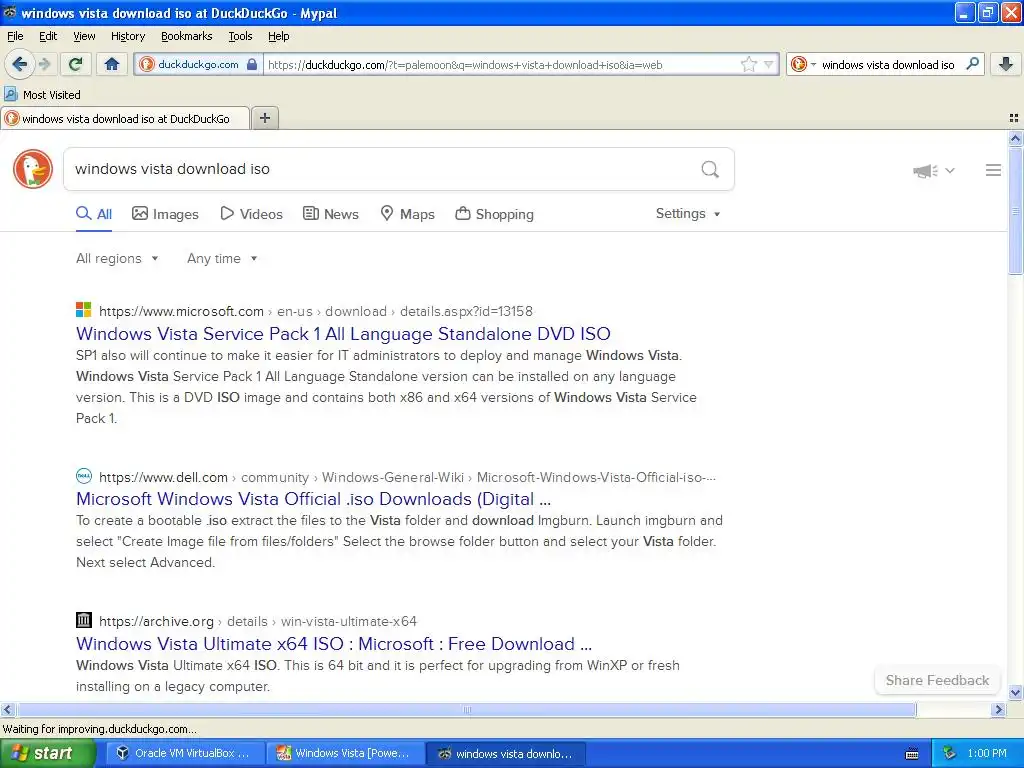Click the padlock site security icon
This screenshot has height=768, width=1024.
[x=252, y=64]
